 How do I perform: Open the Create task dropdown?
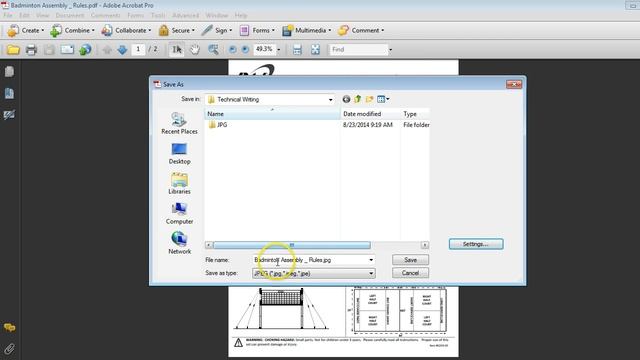25,31
